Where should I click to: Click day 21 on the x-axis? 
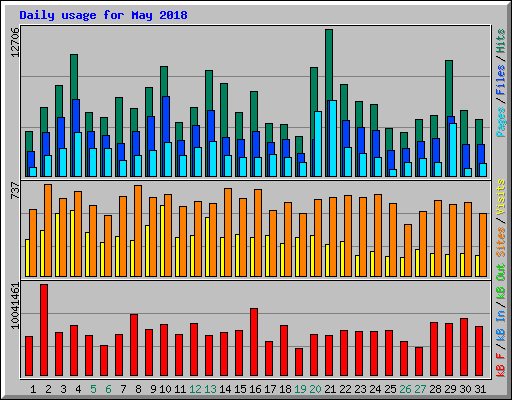[330, 389]
